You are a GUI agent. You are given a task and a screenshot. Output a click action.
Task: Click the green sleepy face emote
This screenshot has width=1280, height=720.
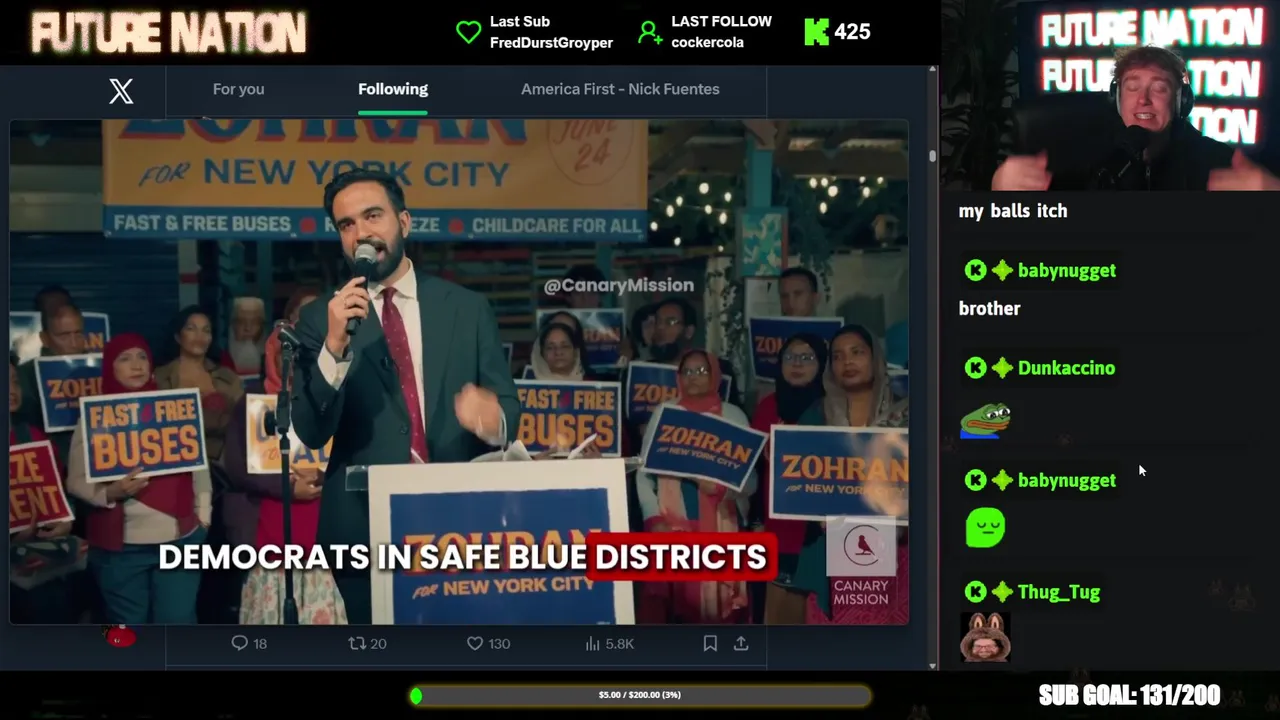985,528
